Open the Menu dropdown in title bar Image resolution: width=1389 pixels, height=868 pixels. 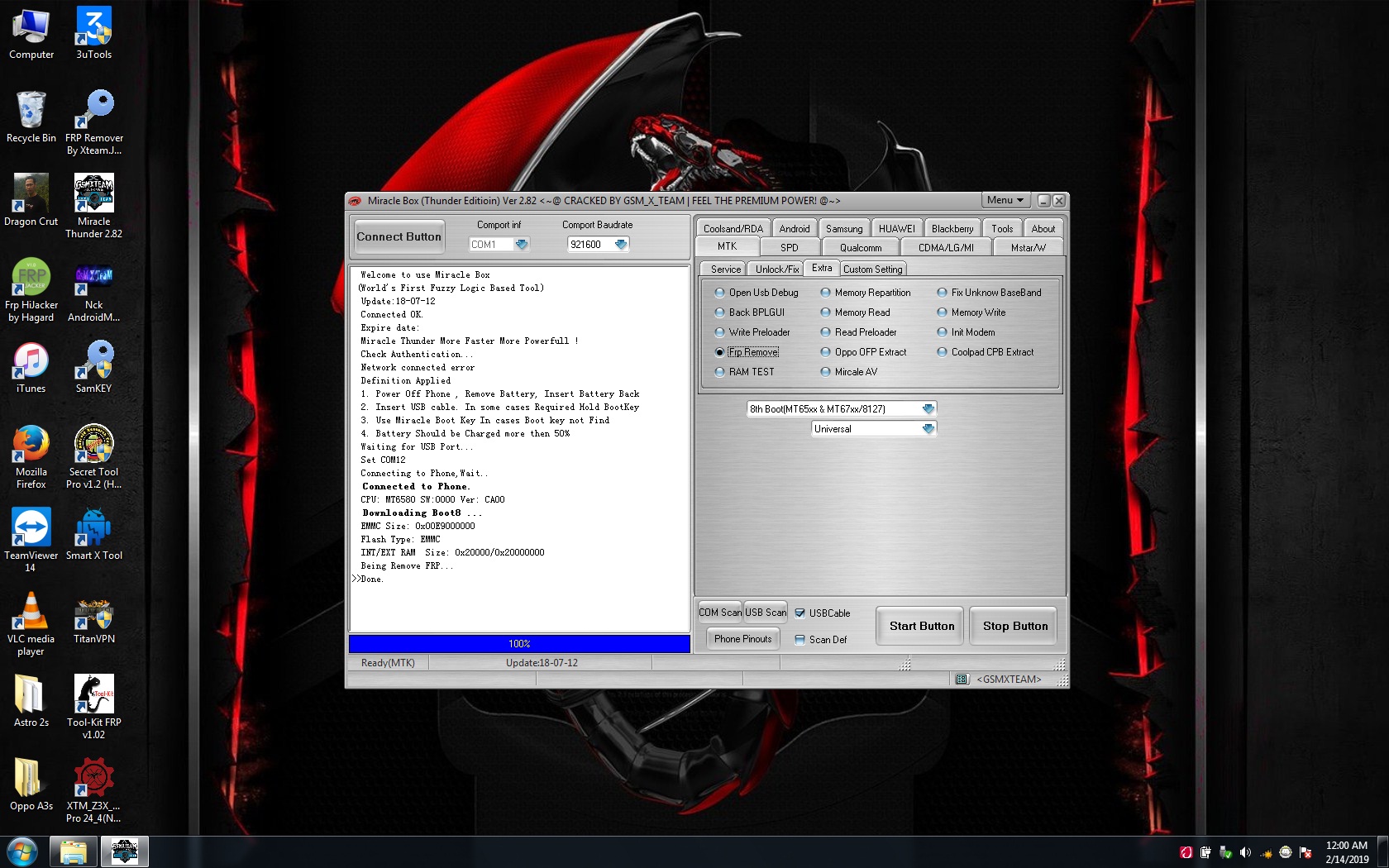click(x=1005, y=200)
